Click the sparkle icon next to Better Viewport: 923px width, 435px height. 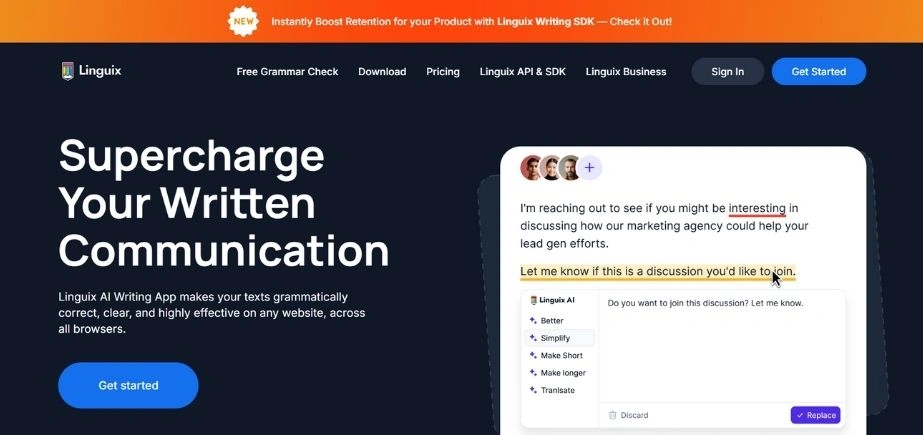click(x=533, y=321)
